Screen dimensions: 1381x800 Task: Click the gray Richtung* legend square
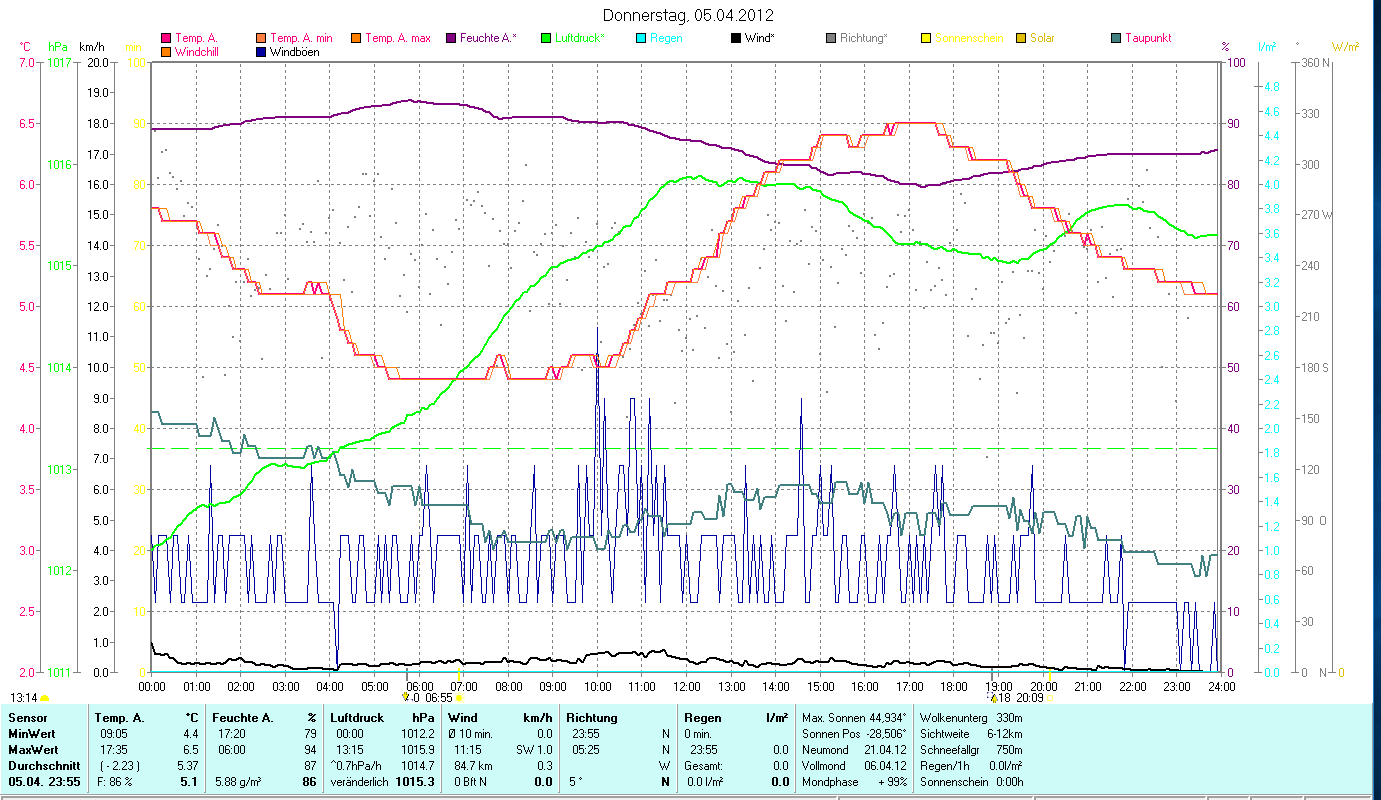click(x=830, y=39)
